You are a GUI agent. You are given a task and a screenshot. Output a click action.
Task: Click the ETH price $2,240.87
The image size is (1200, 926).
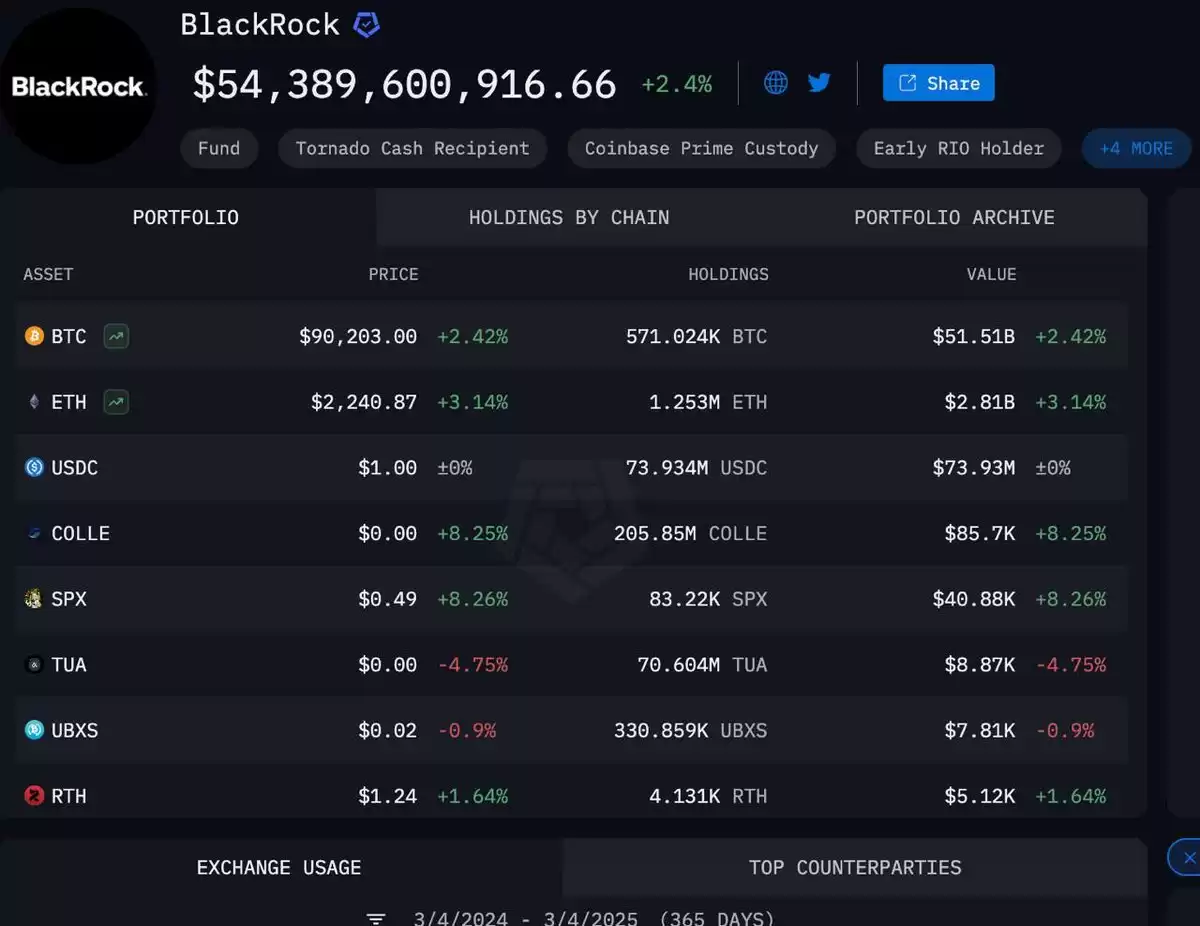point(364,402)
